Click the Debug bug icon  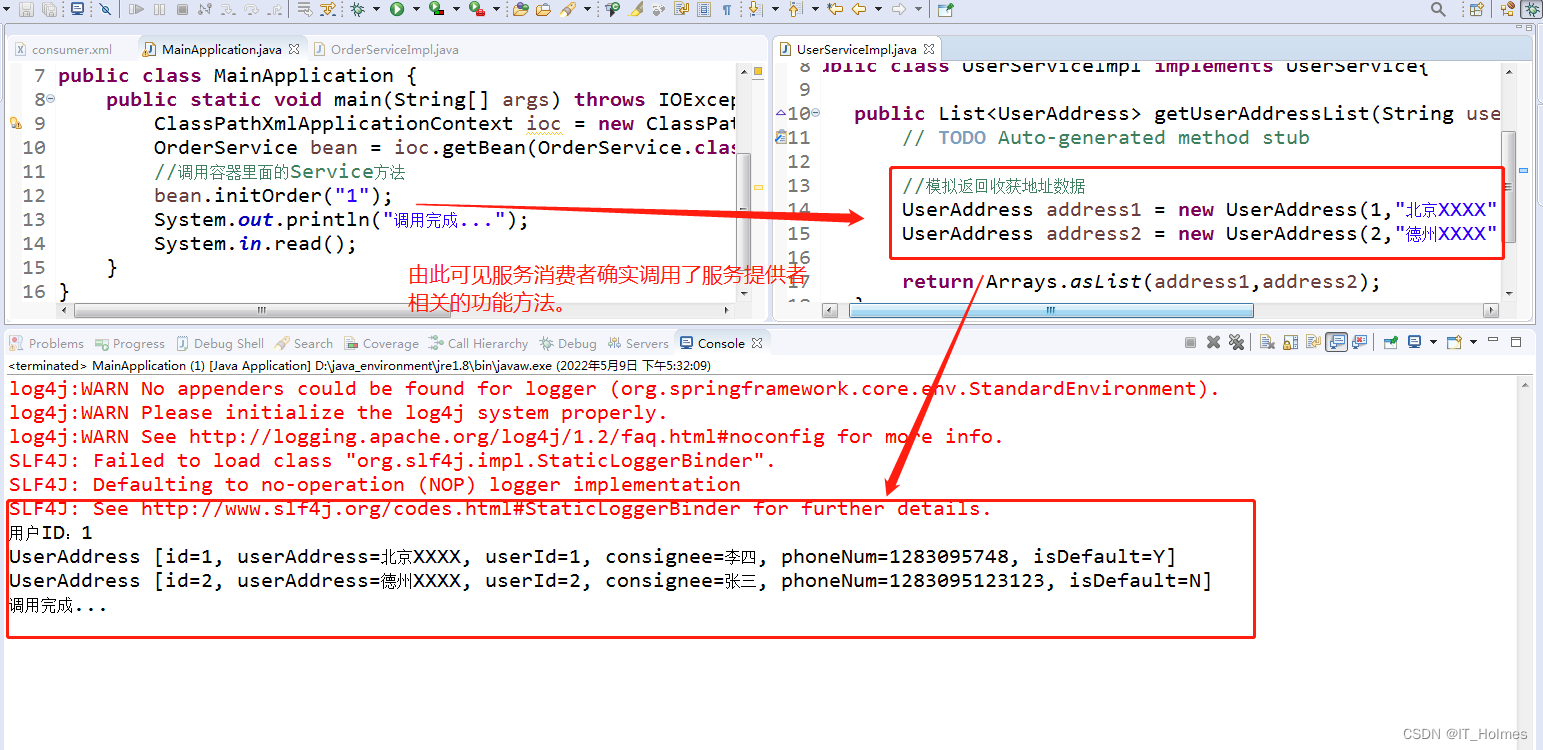(x=357, y=10)
